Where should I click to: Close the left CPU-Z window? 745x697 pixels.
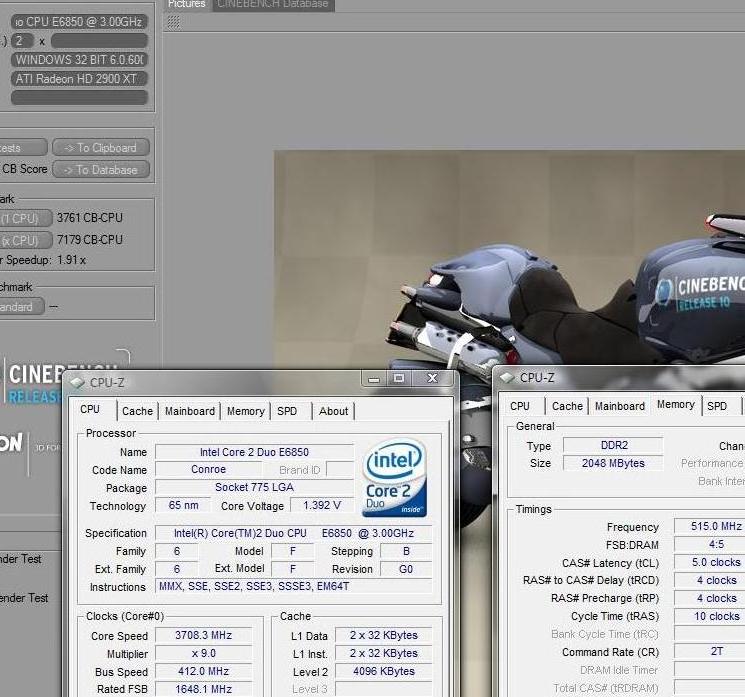pos(432,379)
